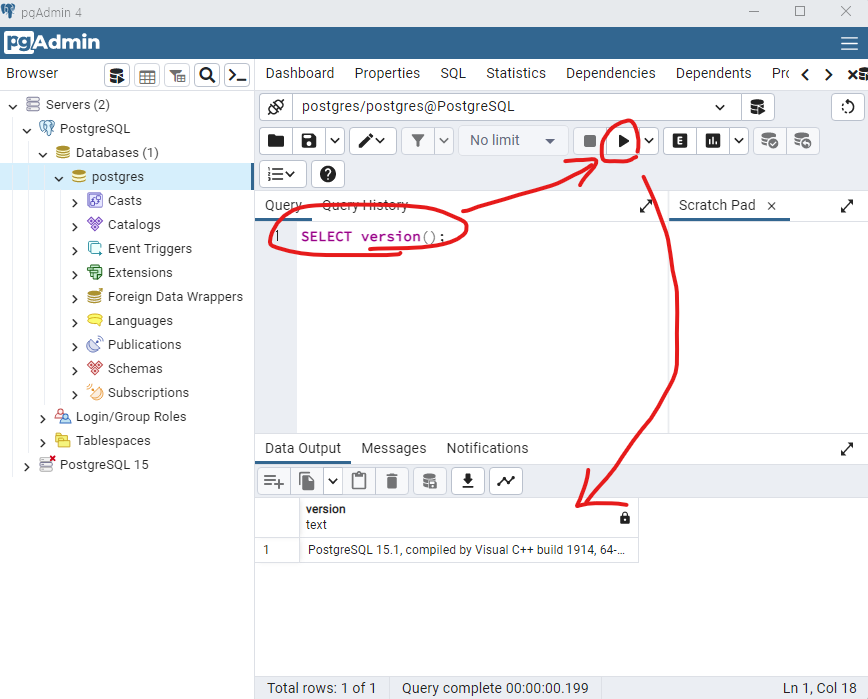Add a row in Data Output
Screen dimensions: 868x699
[273, 481]
